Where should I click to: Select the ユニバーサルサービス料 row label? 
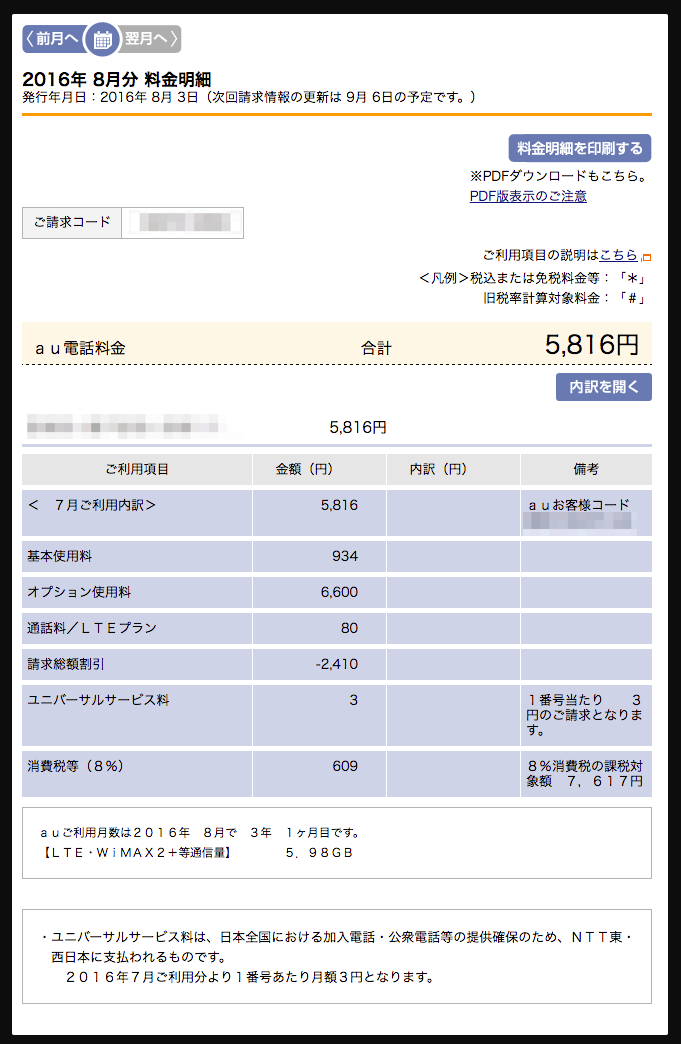(x=99, y=700)
